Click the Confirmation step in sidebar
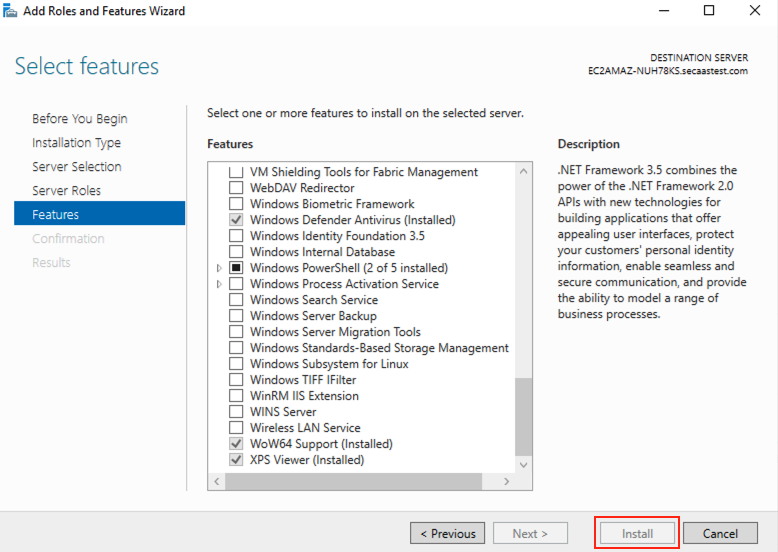This screenshot has height=552, width=778. [x=68, y=239]
